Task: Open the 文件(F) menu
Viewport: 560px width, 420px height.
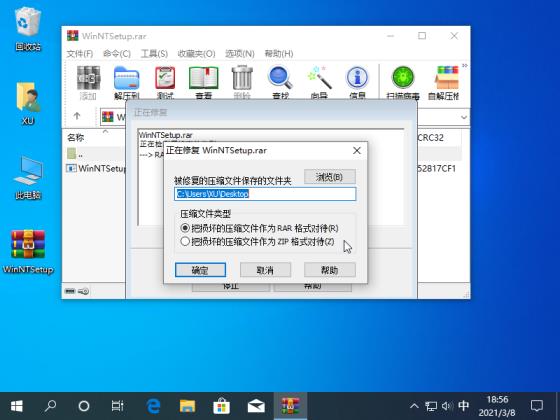Action: click(x=80, y=54)
